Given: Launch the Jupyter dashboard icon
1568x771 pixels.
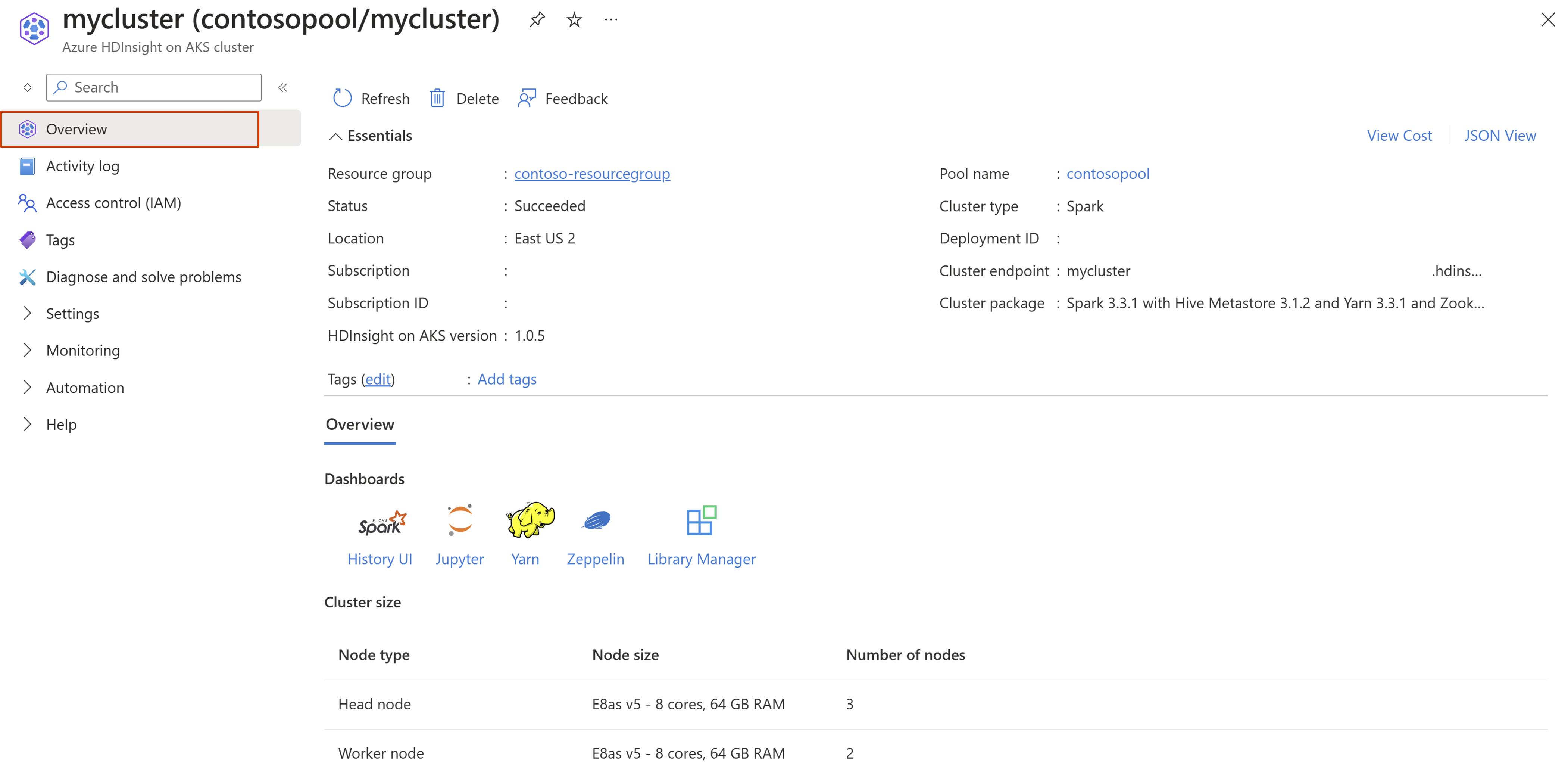Looking at the screenshot, I should click(x=460, y=521).
